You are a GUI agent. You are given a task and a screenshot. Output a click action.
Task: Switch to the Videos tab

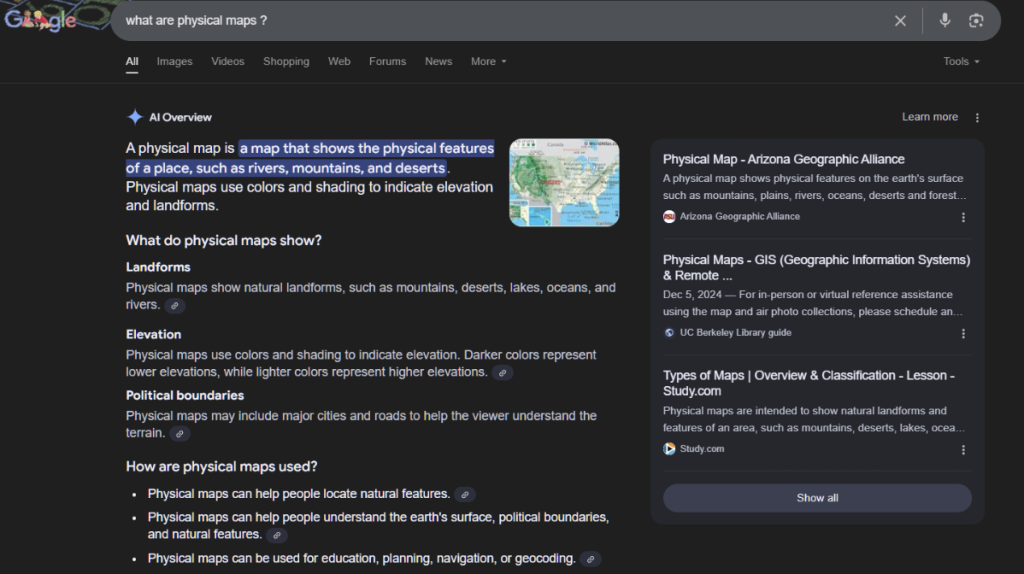tap(227, 61)
